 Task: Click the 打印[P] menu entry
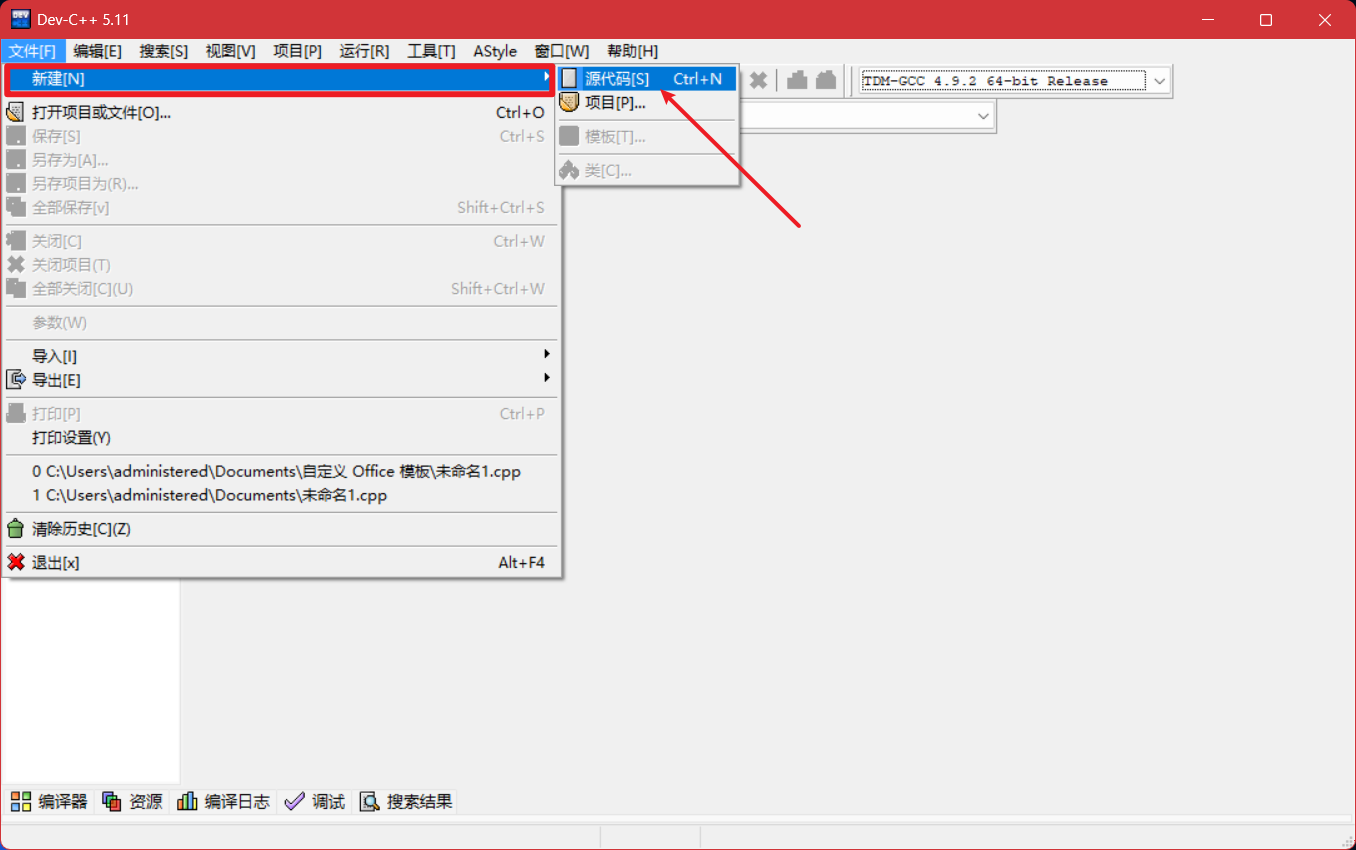(x=280, y=414)
